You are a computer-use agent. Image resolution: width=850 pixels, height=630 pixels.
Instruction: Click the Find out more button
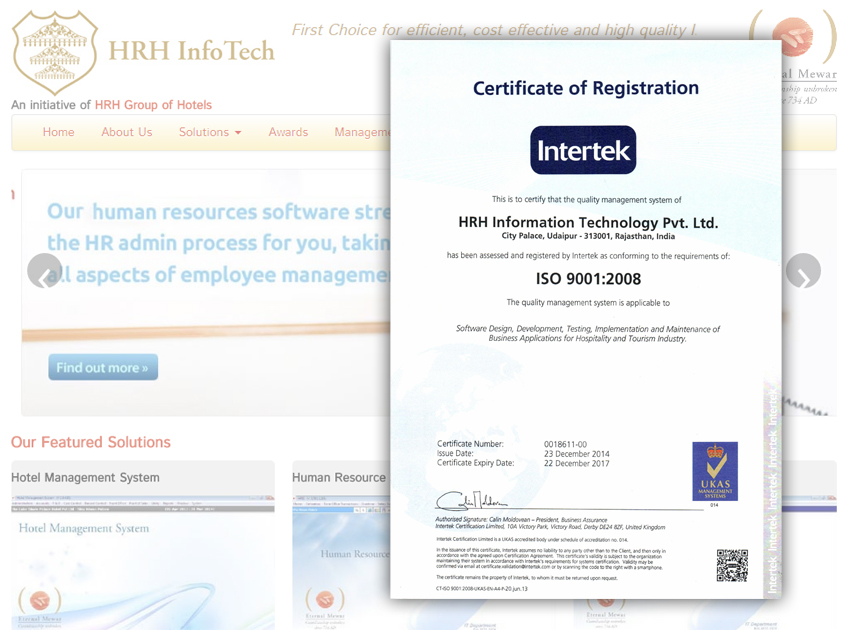click(103, 367)
